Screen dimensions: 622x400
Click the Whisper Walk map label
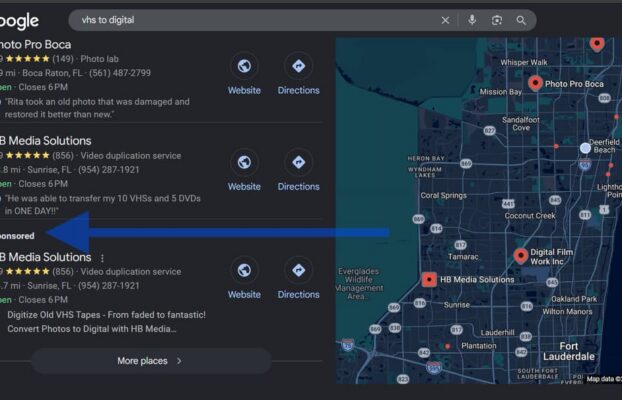point(524,62)
